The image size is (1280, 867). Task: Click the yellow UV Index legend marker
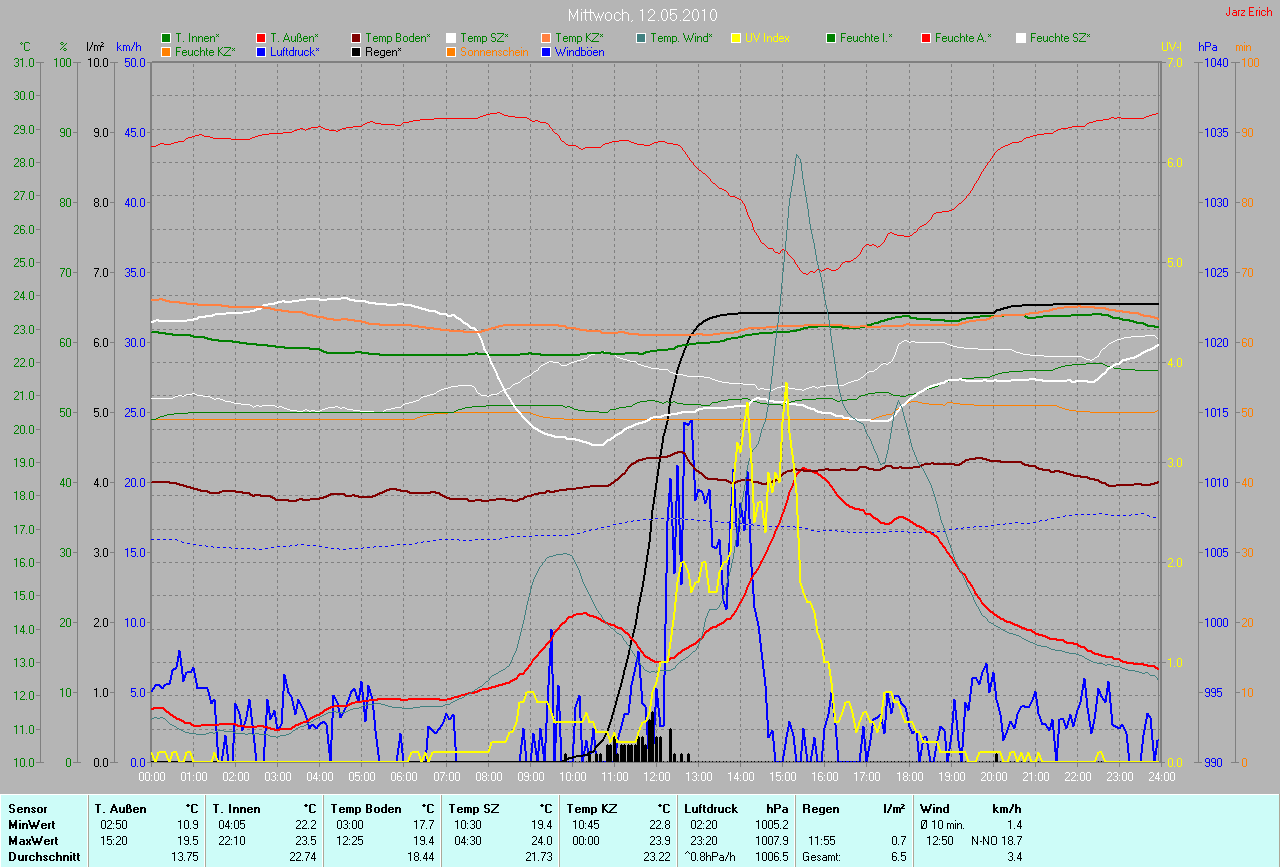(x=736, y=38)
